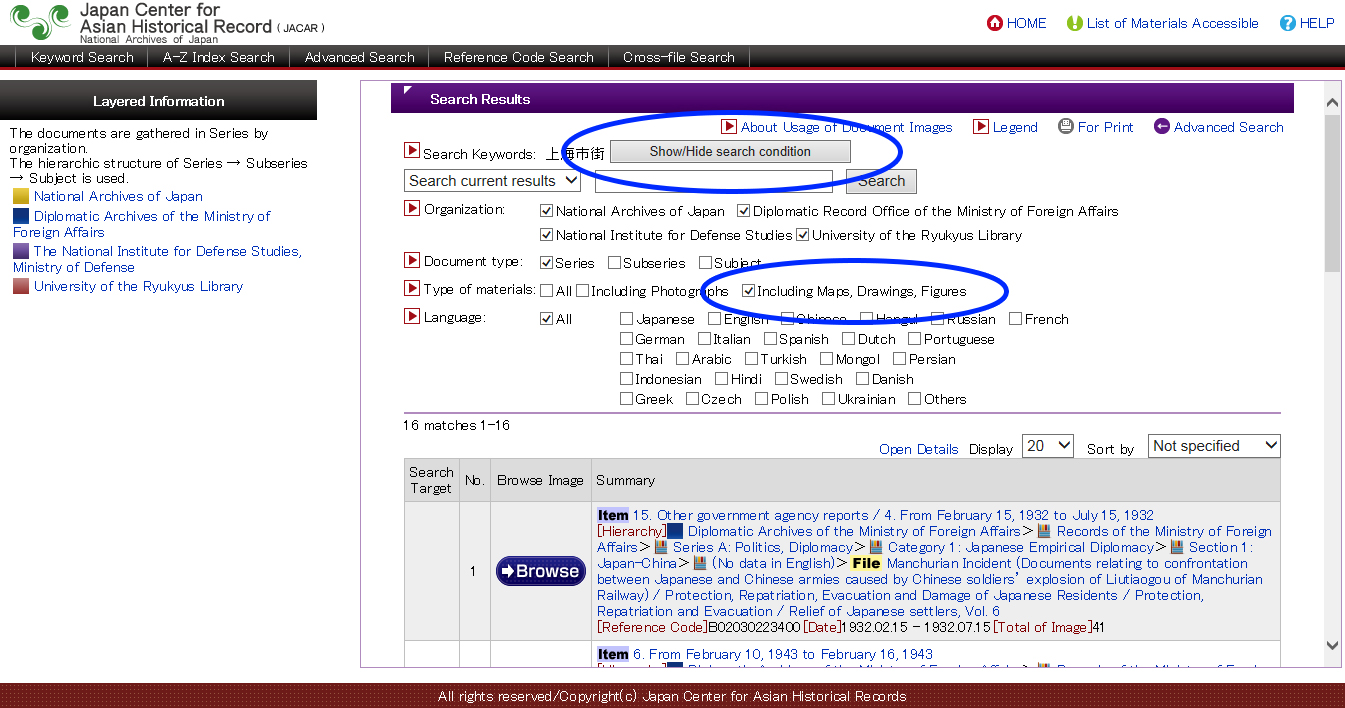Click the HELP question mark icon
The width and height of the screenshot is (1345, 708).
pyautogui.click(x=1288, y=23)
